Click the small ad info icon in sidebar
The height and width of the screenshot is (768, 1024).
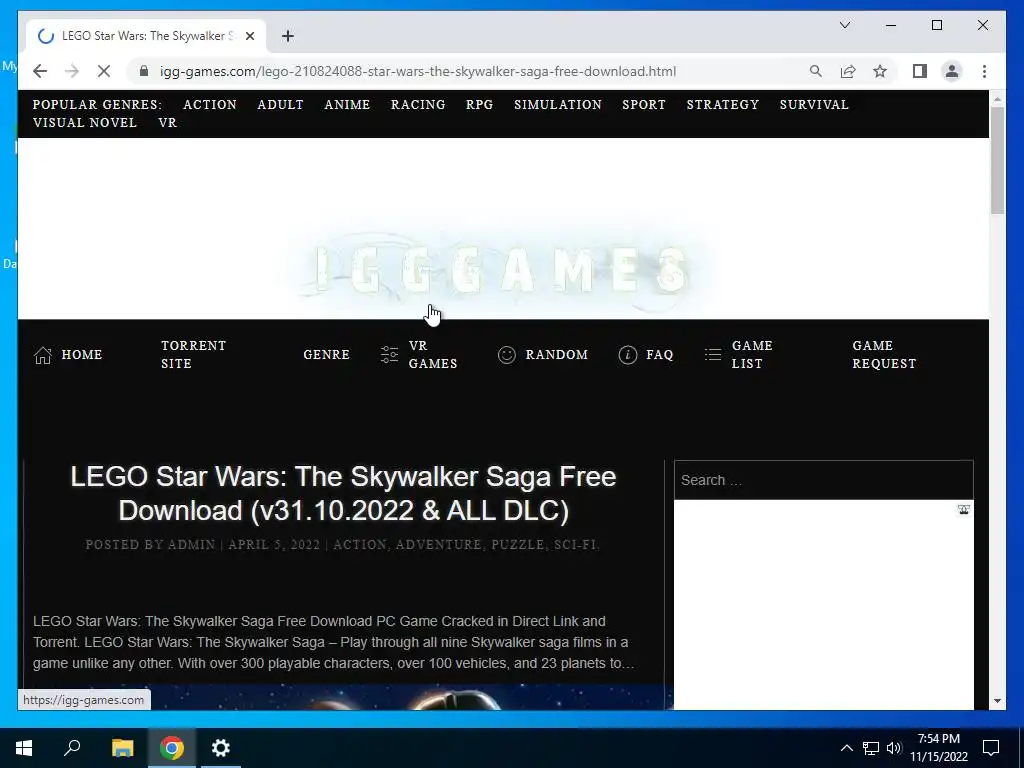[x=963, y=509]
